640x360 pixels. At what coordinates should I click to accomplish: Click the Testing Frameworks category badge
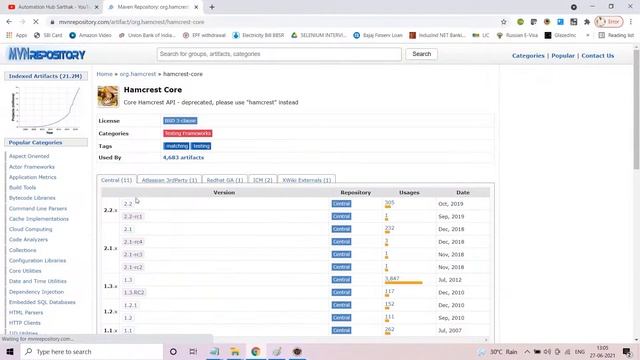tap(188, 133)
